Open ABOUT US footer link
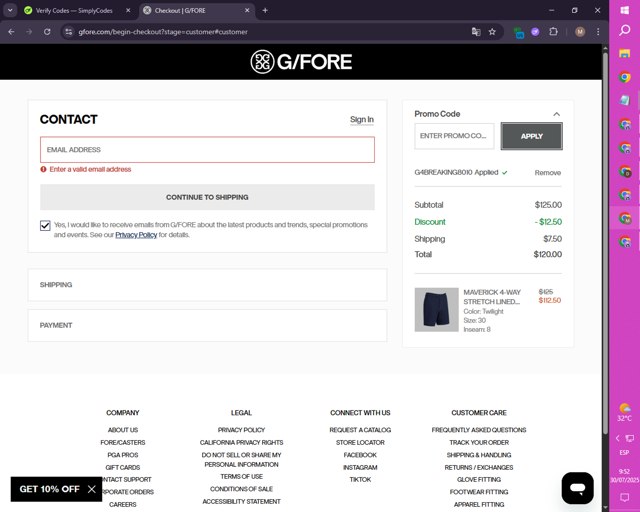 point(123,430)
